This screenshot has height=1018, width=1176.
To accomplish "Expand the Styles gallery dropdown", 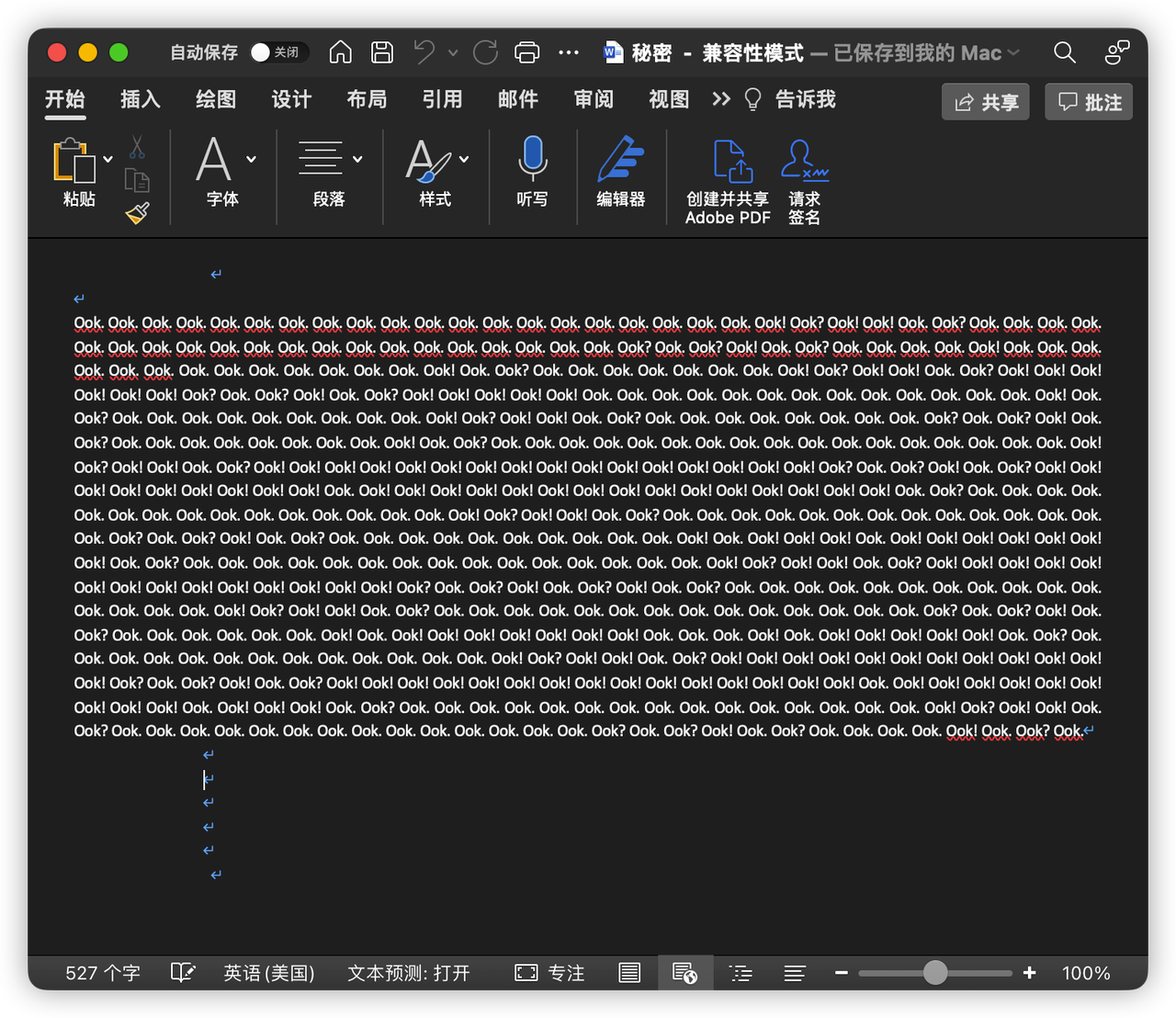I will [465, 159].
